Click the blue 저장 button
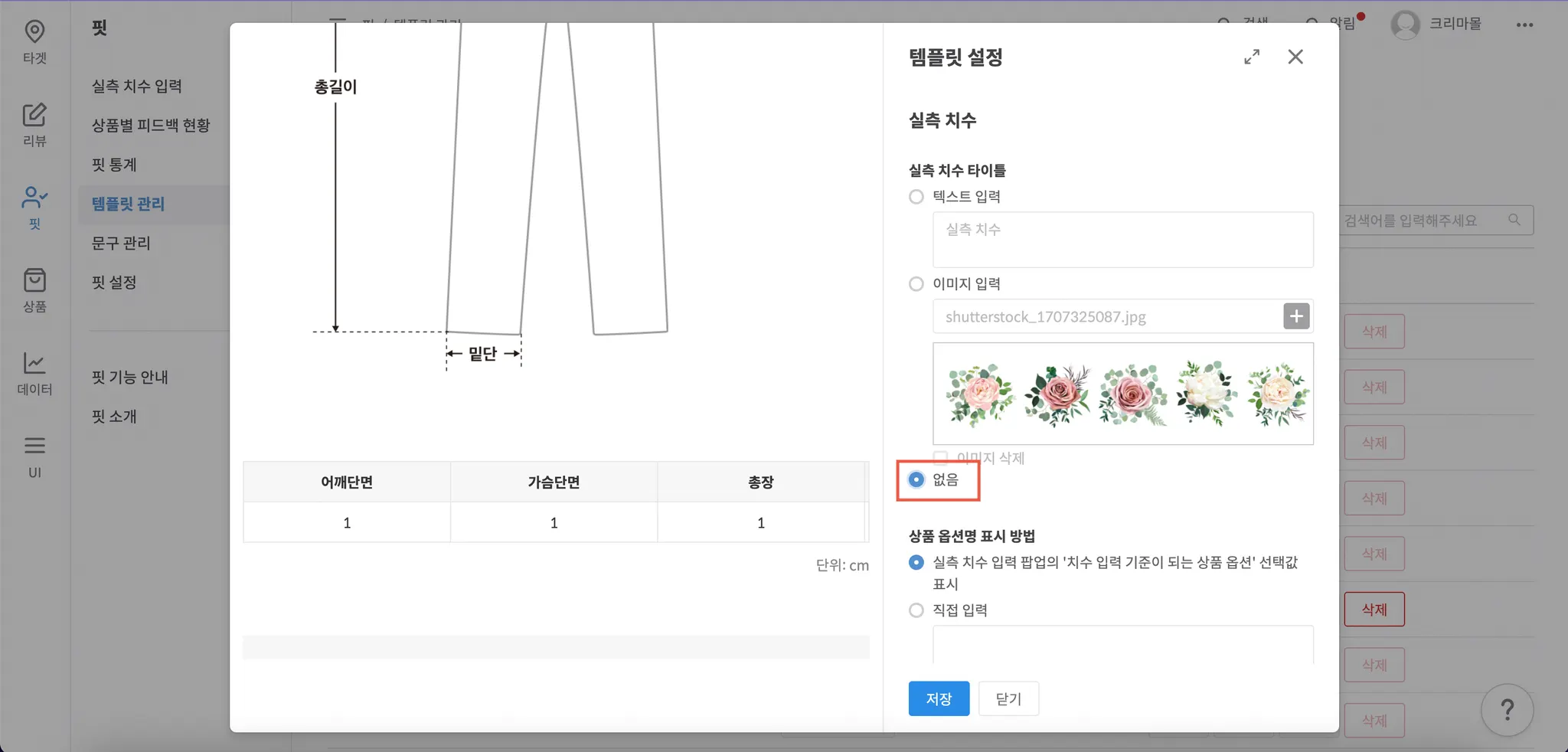Viewport: 1568px width, 752px height. (939, 698)
